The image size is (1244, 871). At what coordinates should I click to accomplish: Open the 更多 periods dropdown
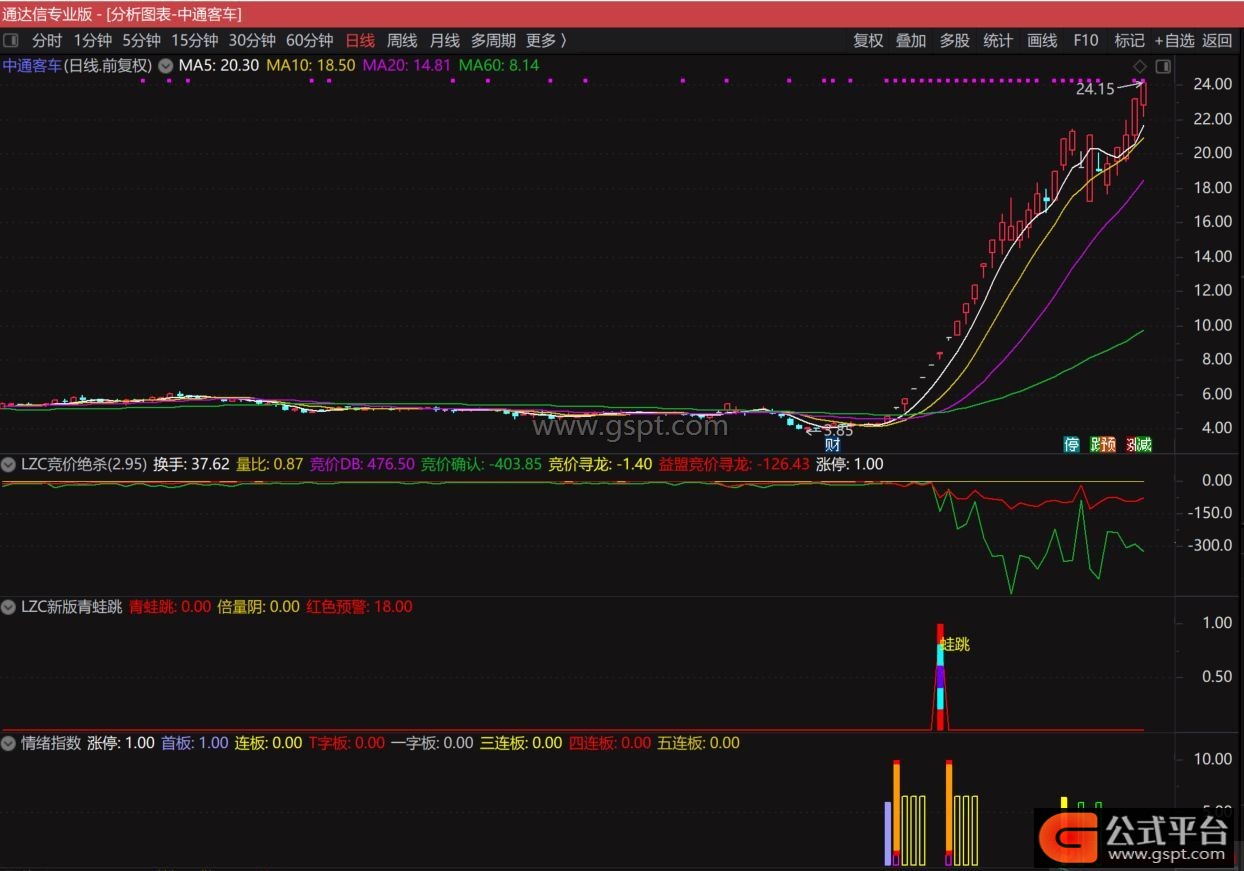point(546,41)
